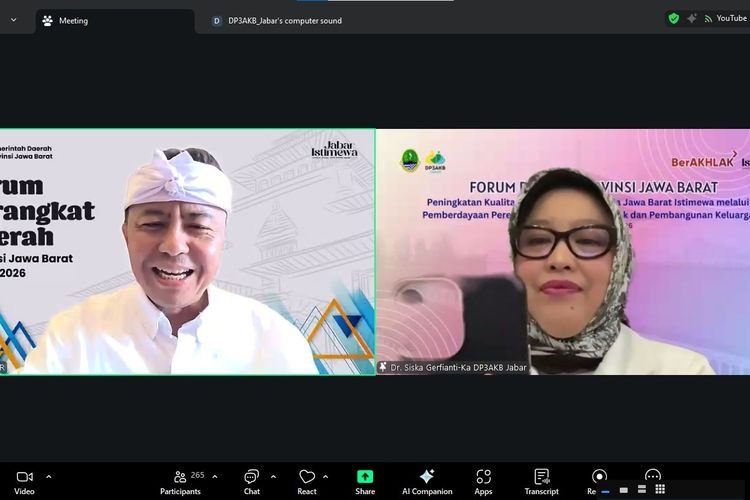This screenshot has width=750, height=500.
Task: Open the Apps menu
Action: pyautogui.click(x=483, y=482)
